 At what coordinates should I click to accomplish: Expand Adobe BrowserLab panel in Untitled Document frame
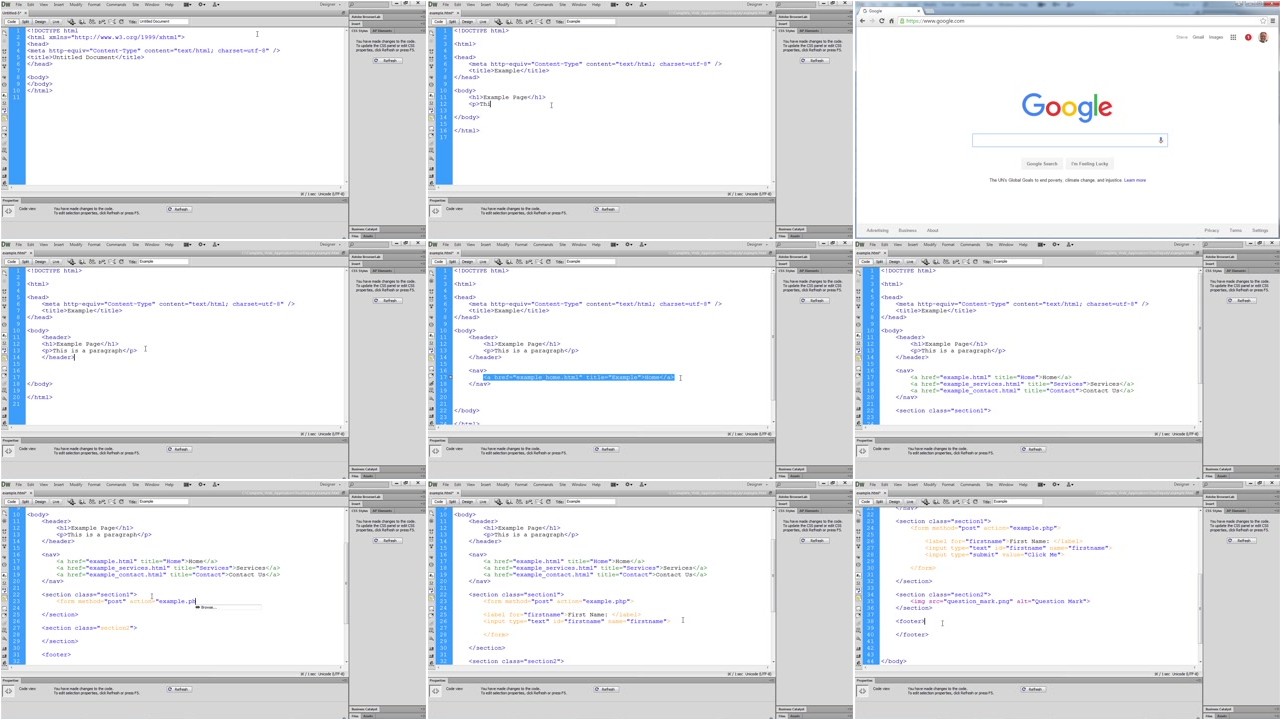coord(366,17)
